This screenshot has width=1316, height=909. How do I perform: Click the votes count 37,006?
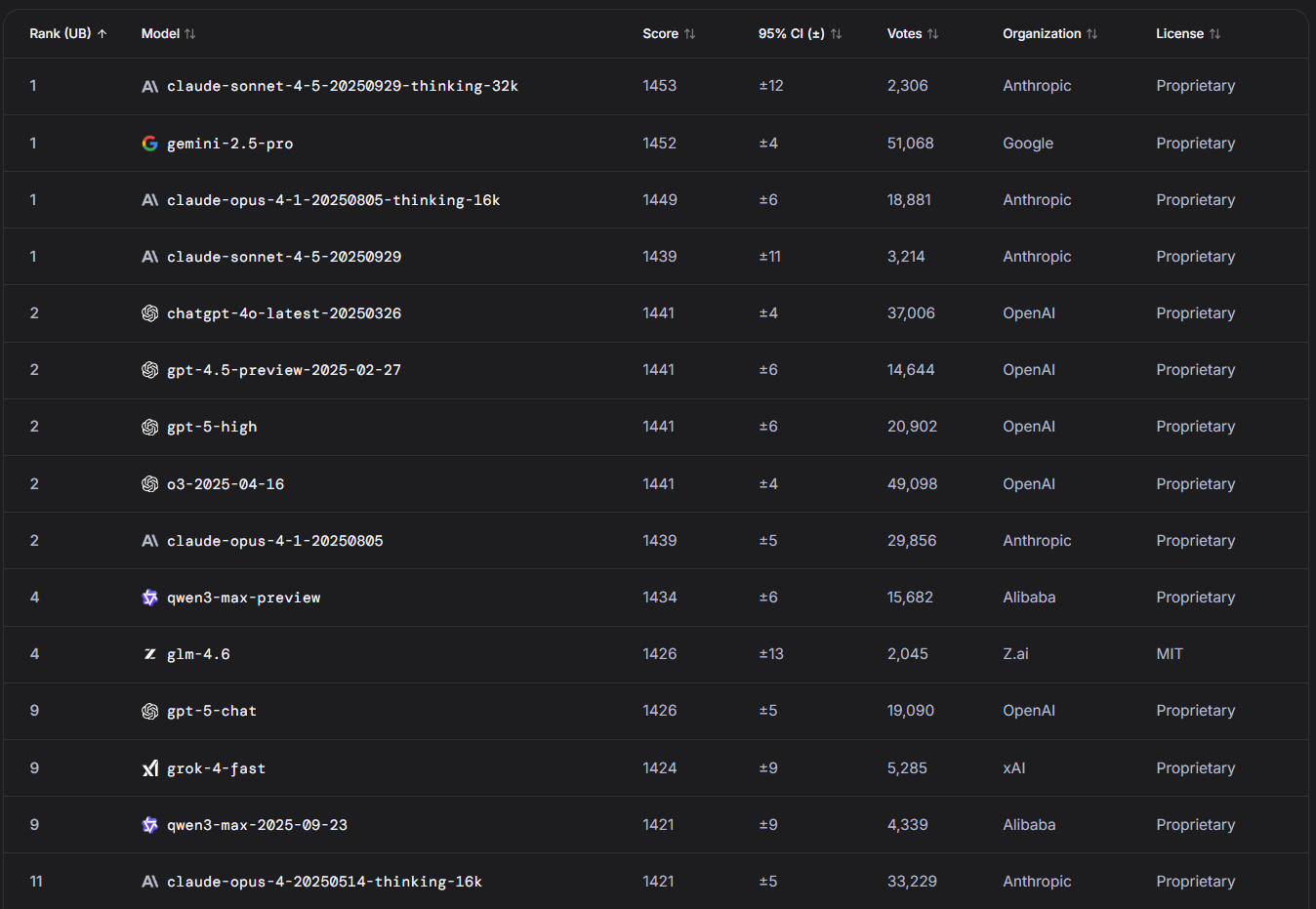click(x=912, y=313)
